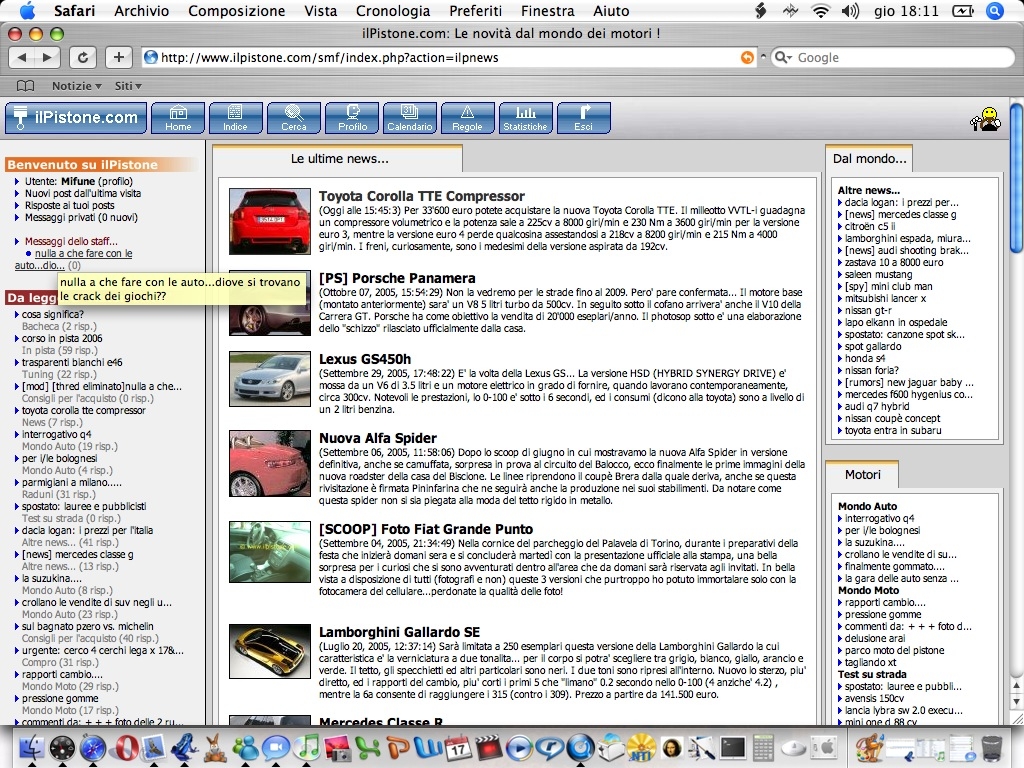The width and height of the screenshot is (1024, 768).
Task: Select the 'Motori' tab
Action: click(862, 475)
